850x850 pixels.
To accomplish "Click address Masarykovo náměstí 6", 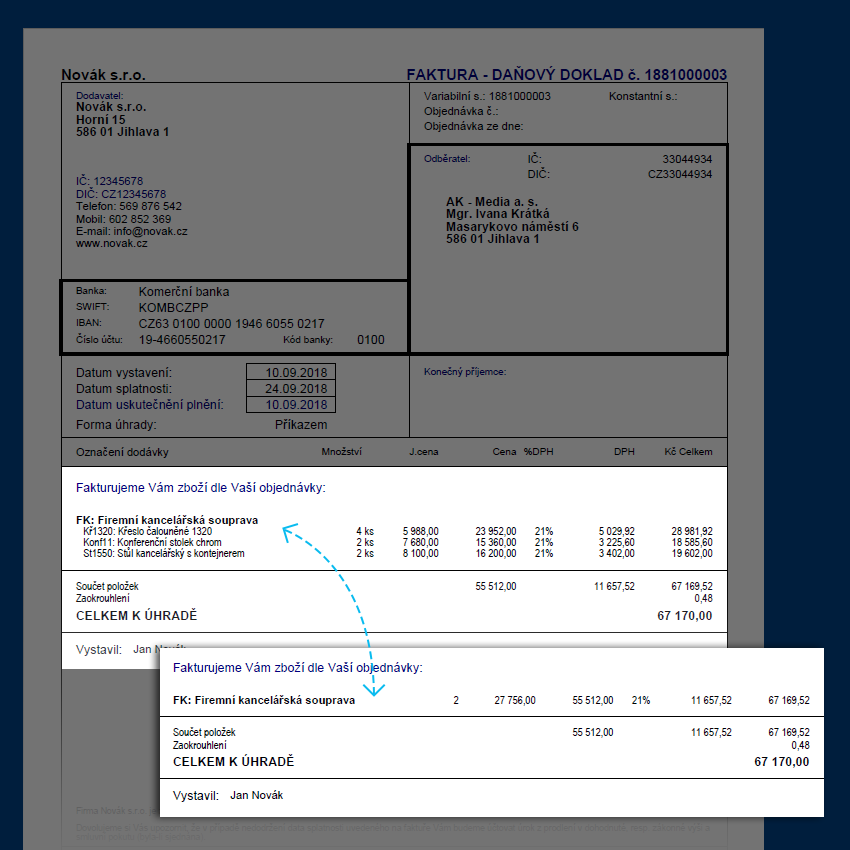I will coord(512,227).
